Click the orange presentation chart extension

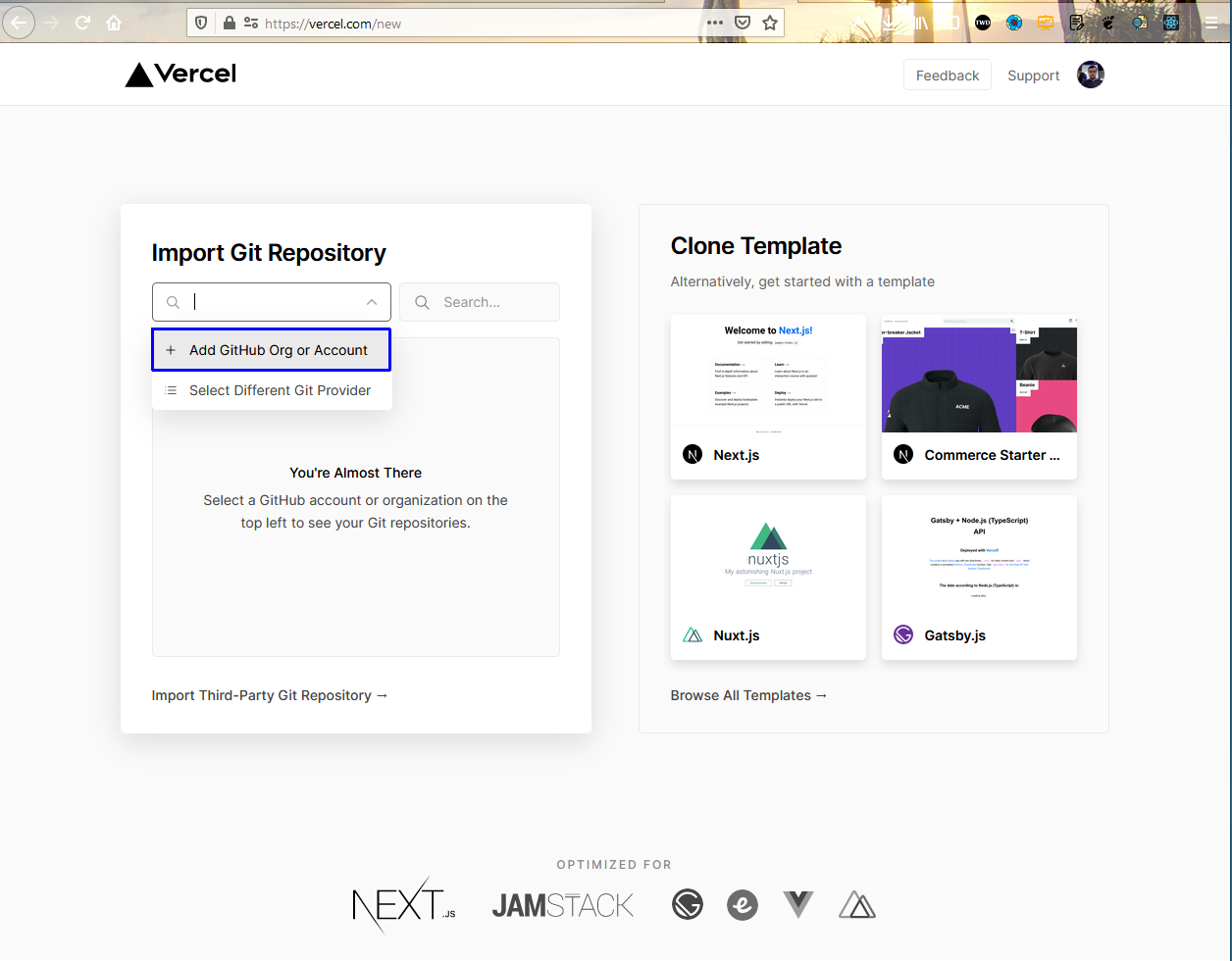tap(1046, 23)
